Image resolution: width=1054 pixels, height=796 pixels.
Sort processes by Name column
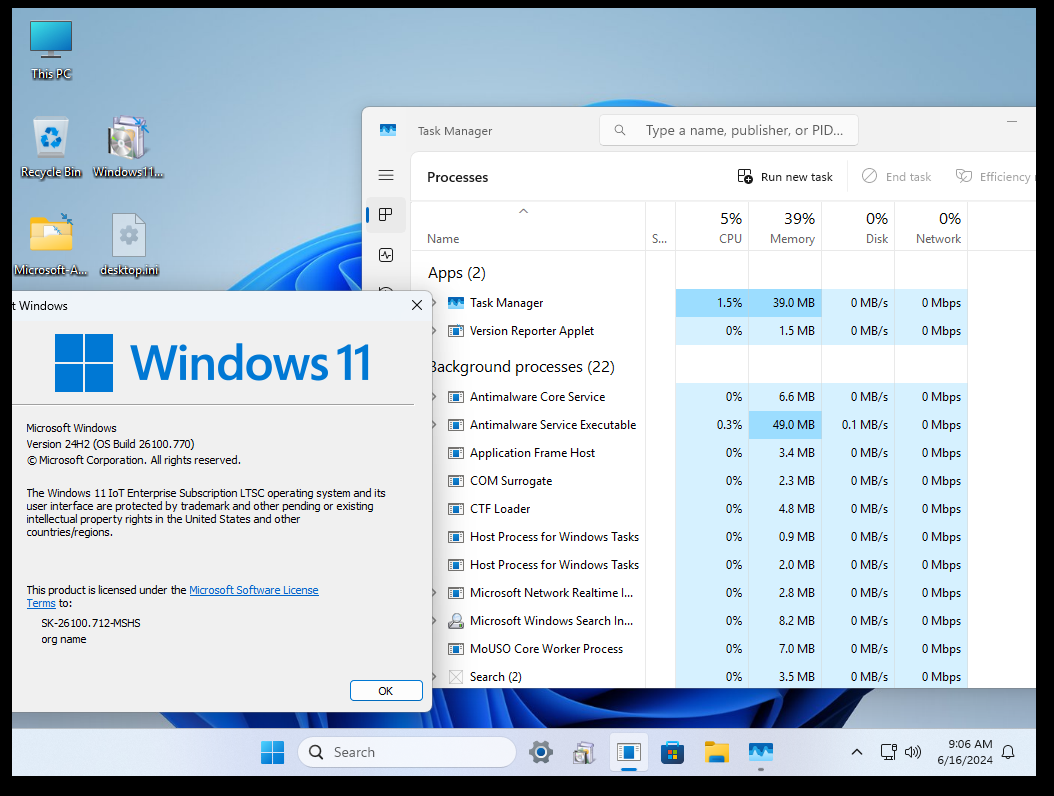(x=443, y=239)
